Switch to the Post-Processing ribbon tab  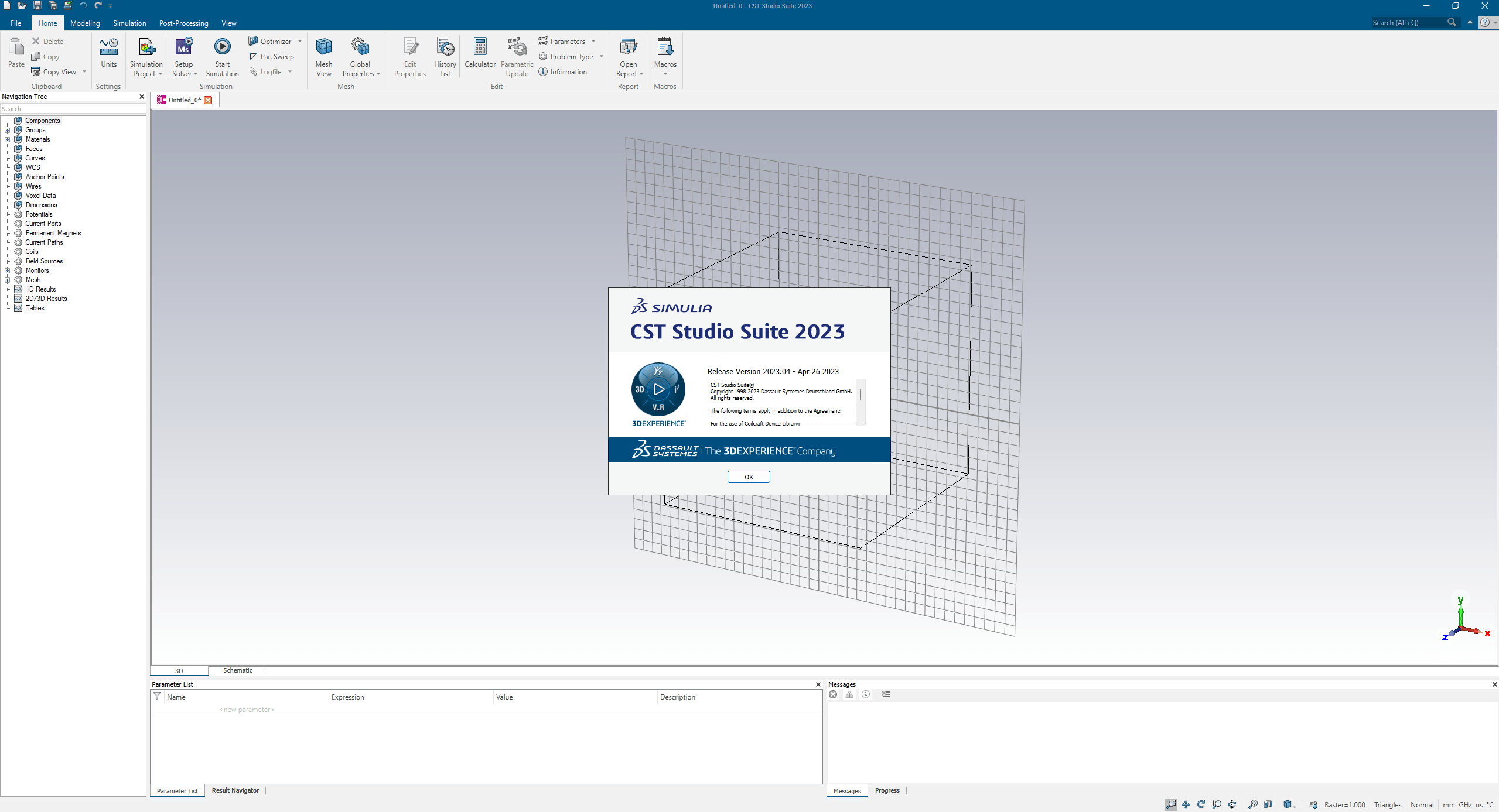183,23
